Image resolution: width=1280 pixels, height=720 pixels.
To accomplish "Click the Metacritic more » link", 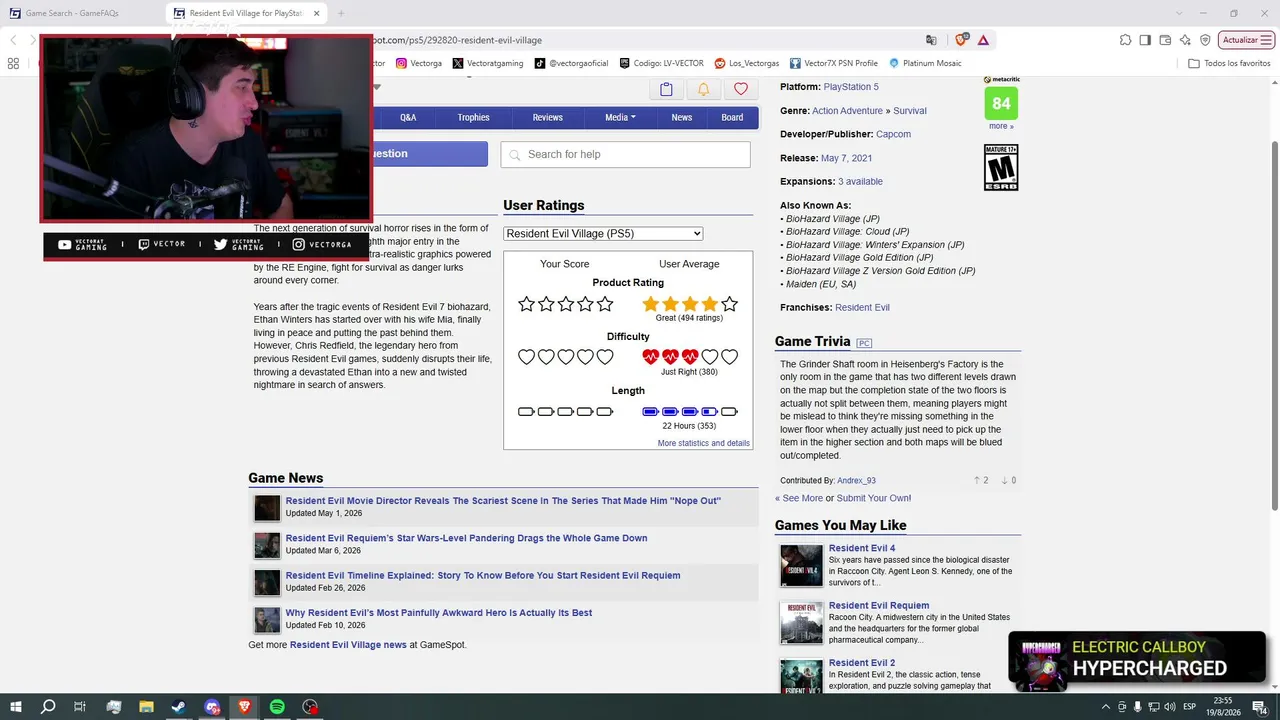I will 1001,126.
